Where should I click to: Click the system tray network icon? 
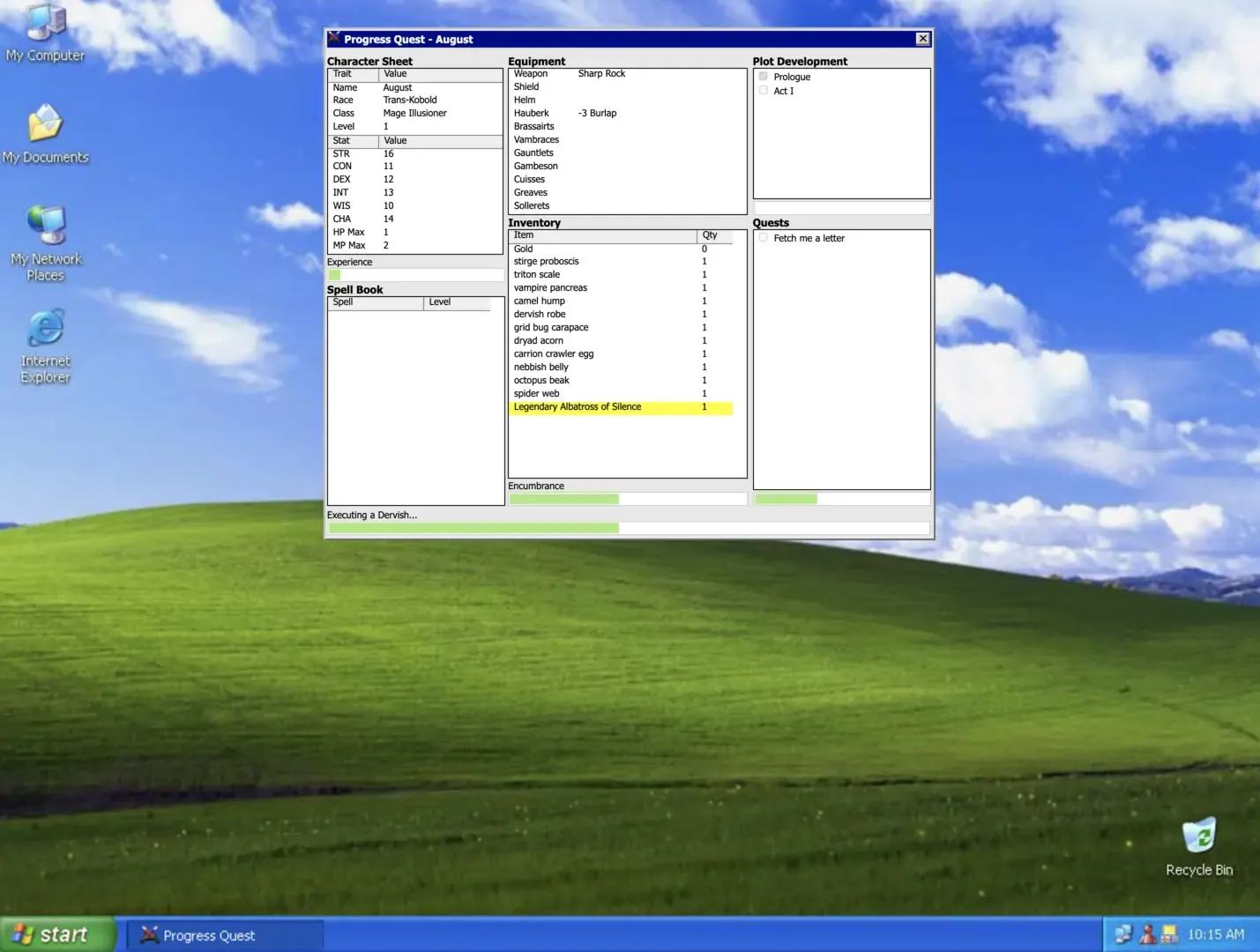point(1123,934)
